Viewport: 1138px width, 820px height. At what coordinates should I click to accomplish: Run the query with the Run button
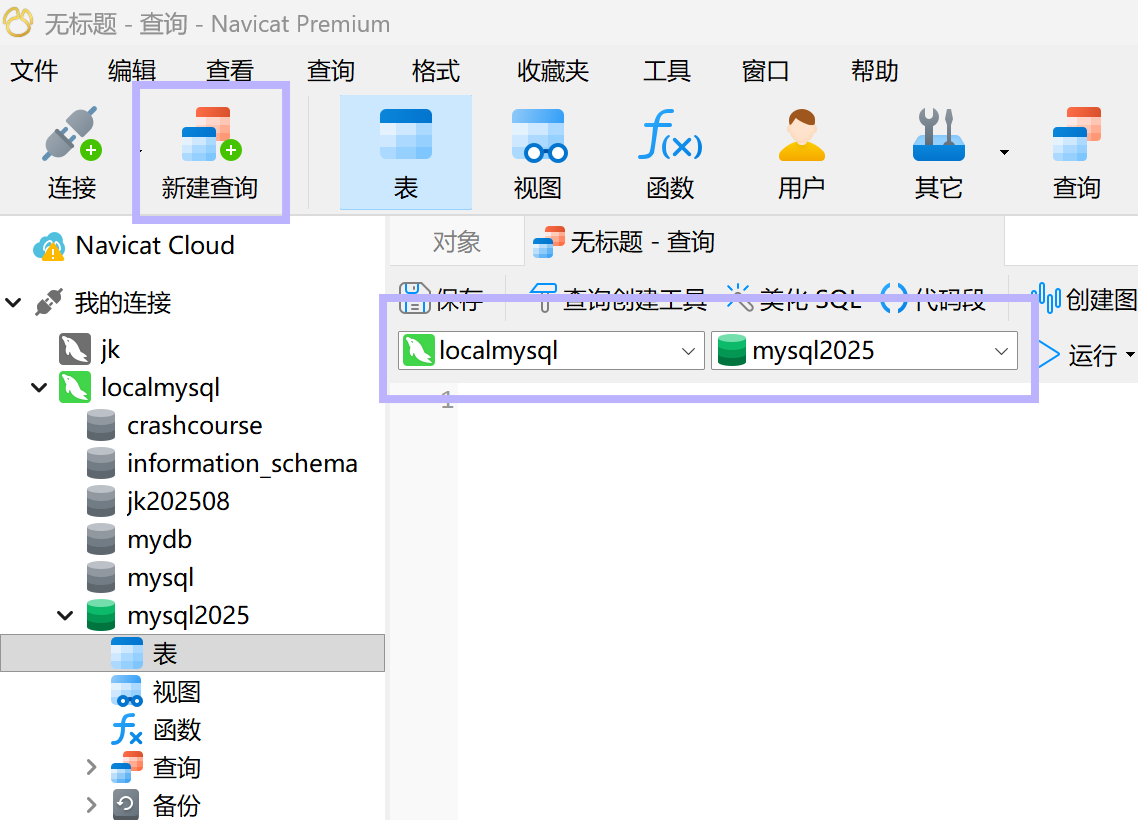1079,355
